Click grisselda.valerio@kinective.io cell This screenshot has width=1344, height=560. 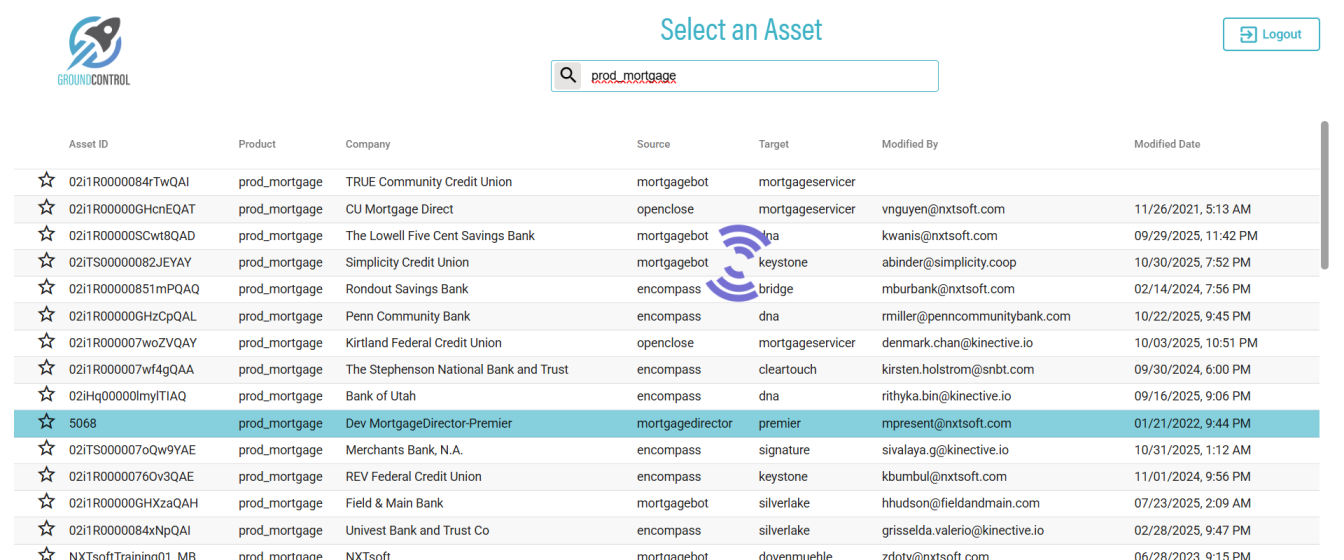(963, 530)
